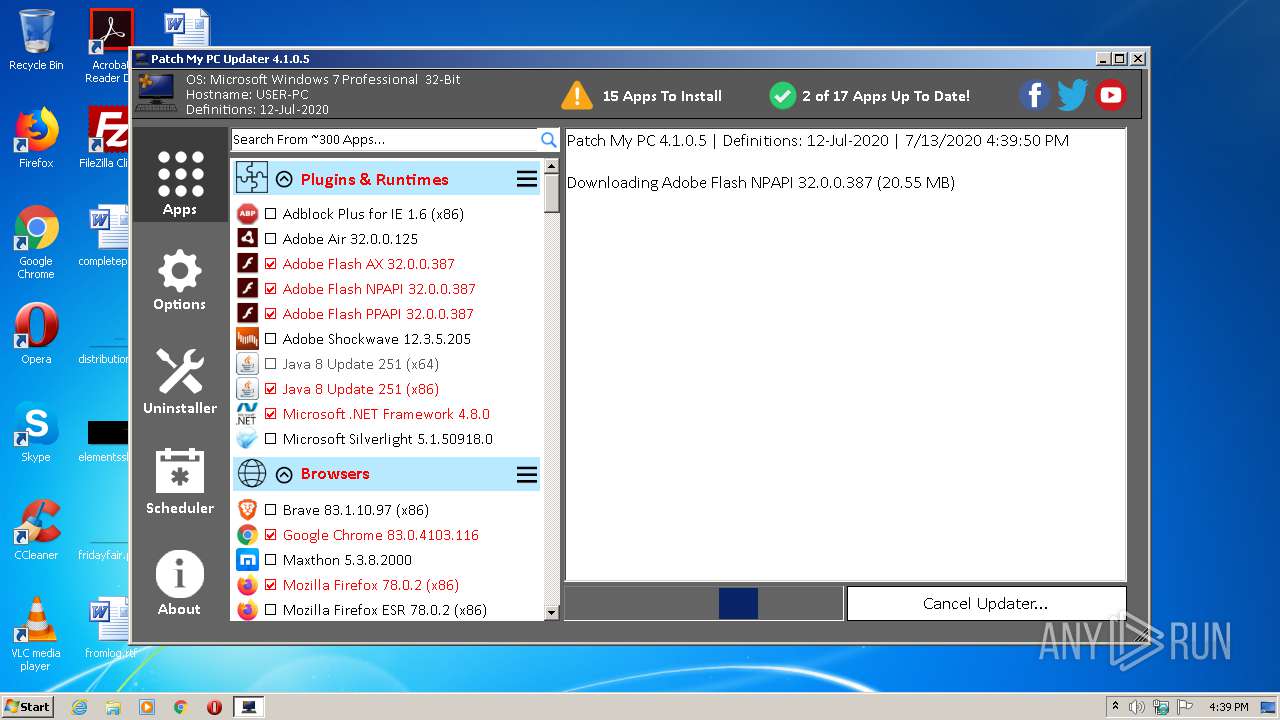Check Mozilla Firefox ESR 78.0.2 checkbox
Screen dimensions: 1280x720
pos(271,610)
